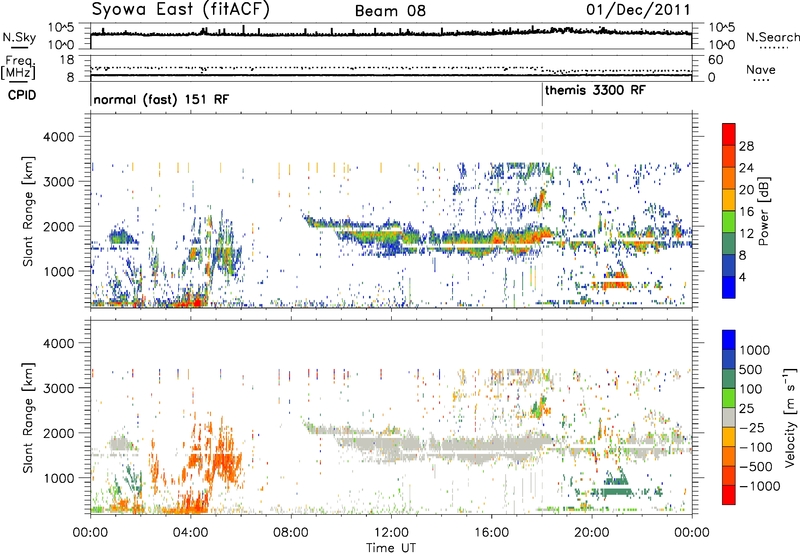
Task: Click the "Velocity [m s-1]" colorbar title
Action: click(790, 417)
